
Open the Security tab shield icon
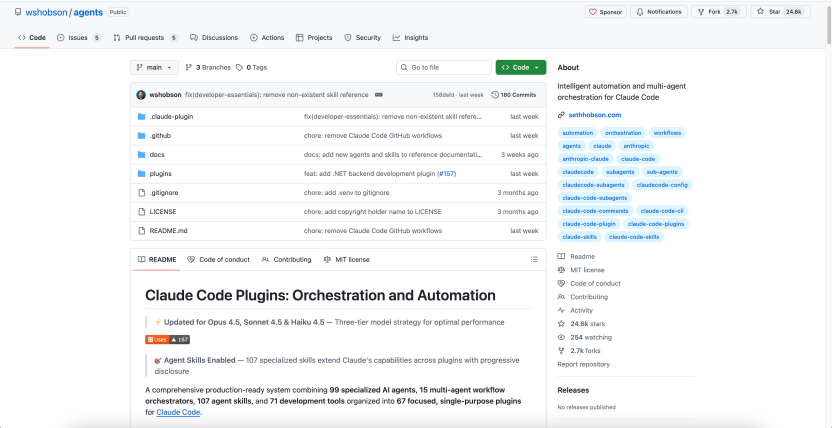[x=348, y=37]
